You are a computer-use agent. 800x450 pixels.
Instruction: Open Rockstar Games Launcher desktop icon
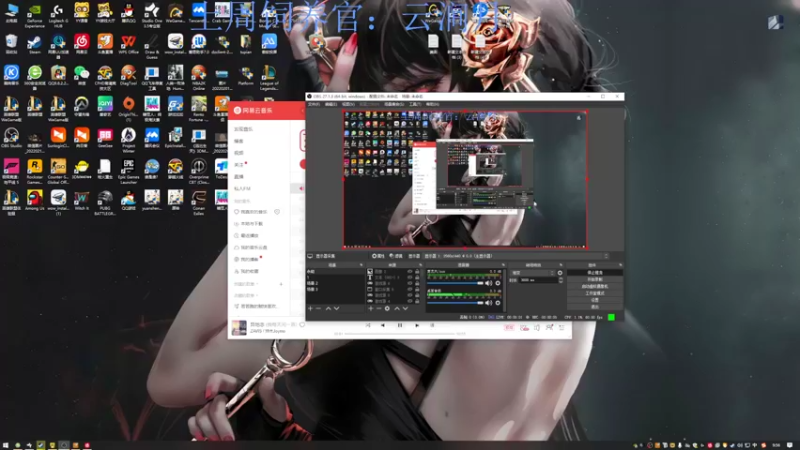[35, 171]
